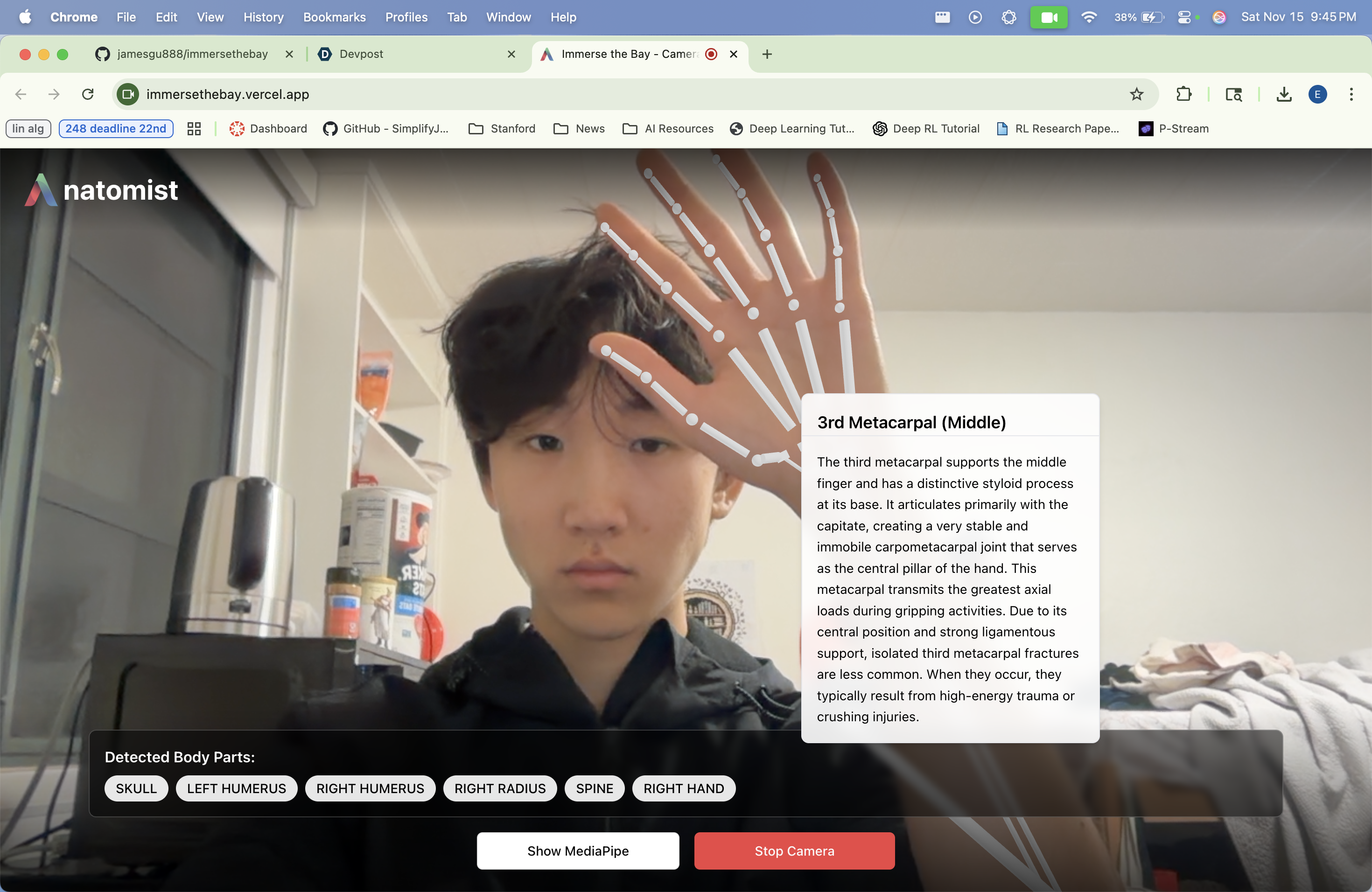Open Chrome three-dot menu
The image size is (1372, 892).
pos(1351,94)
